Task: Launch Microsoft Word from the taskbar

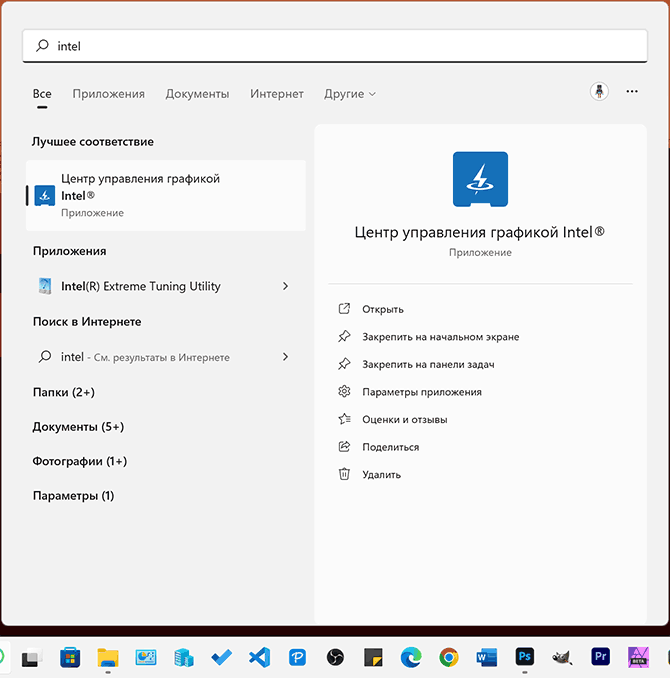Action: (487, 658)
